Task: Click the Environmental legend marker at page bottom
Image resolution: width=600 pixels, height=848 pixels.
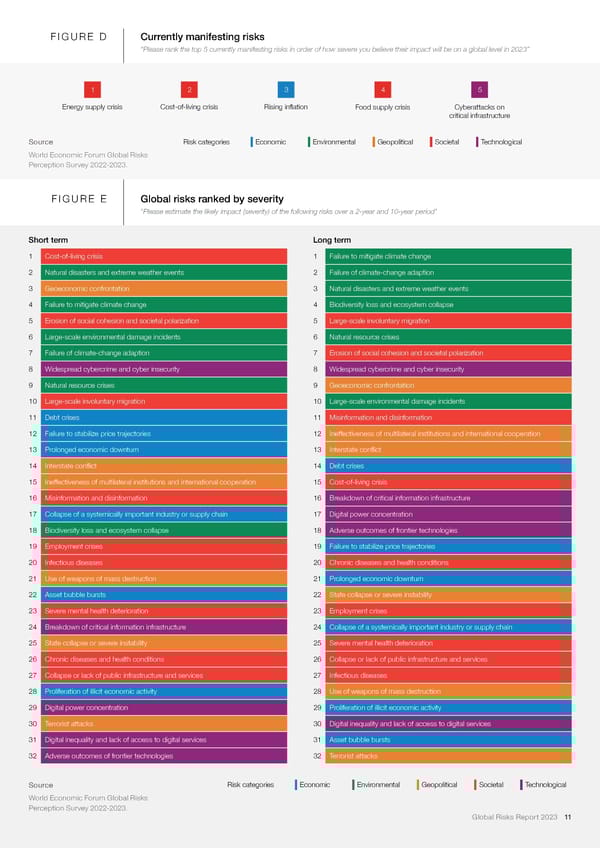Action: [353, 785]
